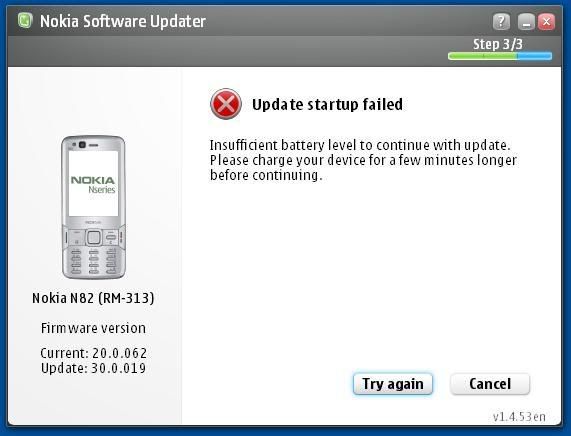This screenshot has height=436, width=571.
Task: Click the Nokia N82 (RM-313) model label
Action: pos(93,298)
